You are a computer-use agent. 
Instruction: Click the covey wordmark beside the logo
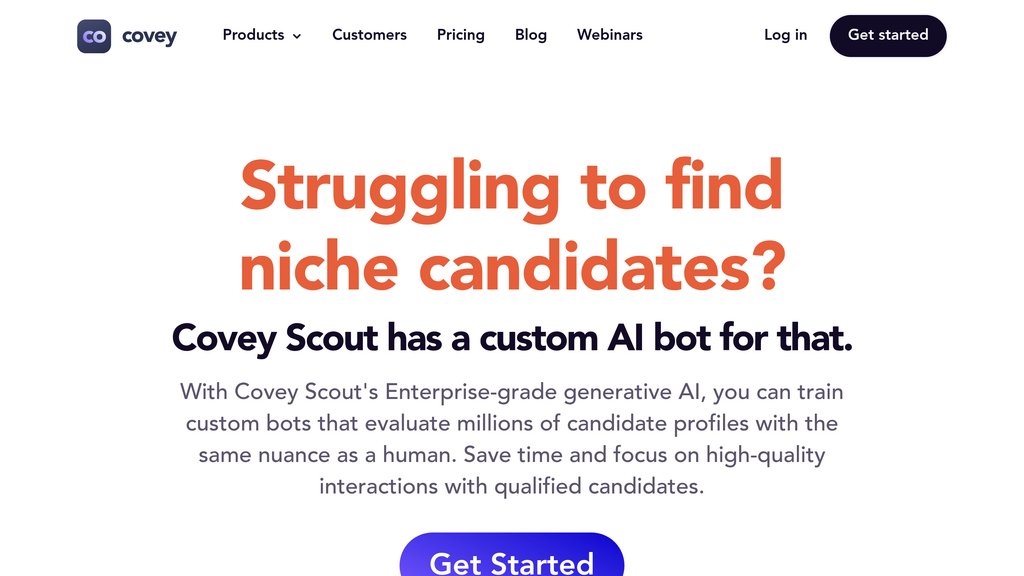tap(149, 37)
